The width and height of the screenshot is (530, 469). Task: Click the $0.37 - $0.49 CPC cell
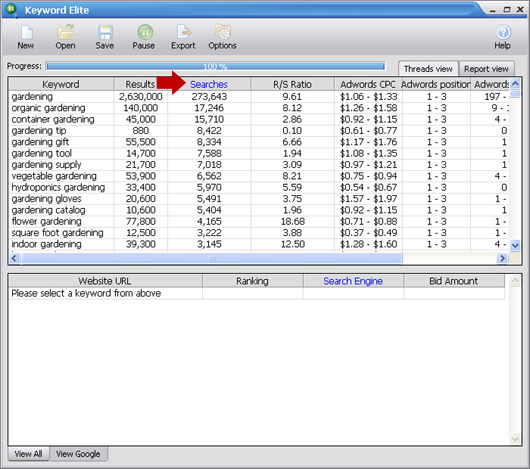point(368,233)
